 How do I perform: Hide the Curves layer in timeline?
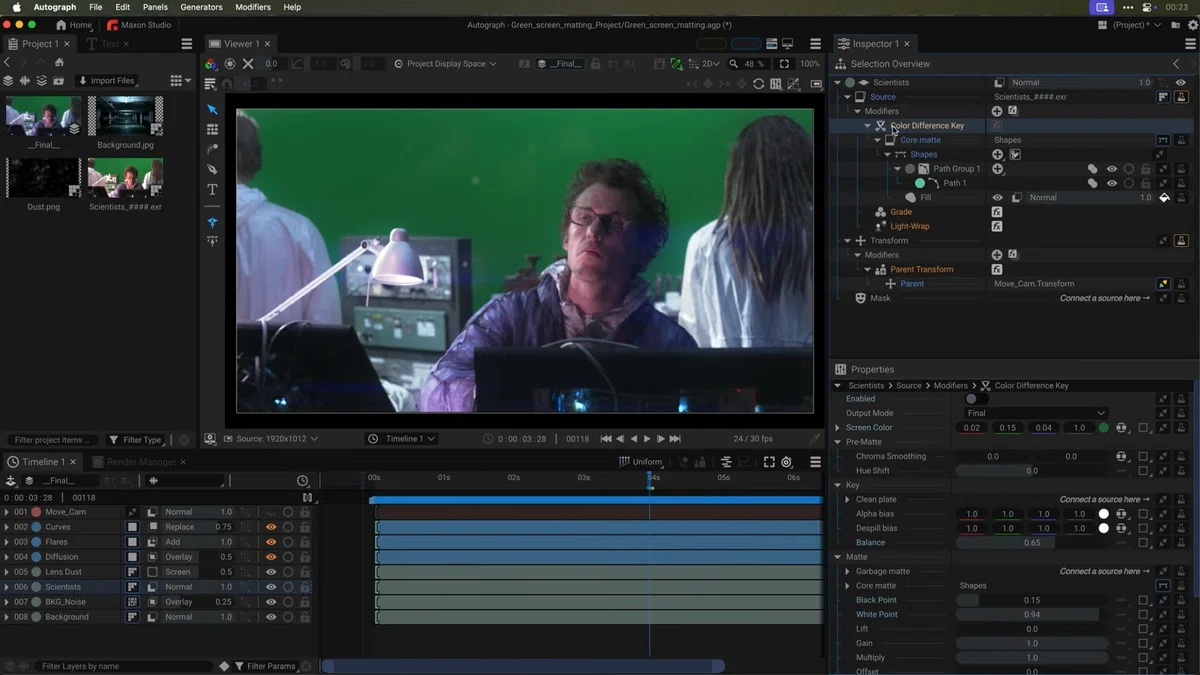click(271, 527)
